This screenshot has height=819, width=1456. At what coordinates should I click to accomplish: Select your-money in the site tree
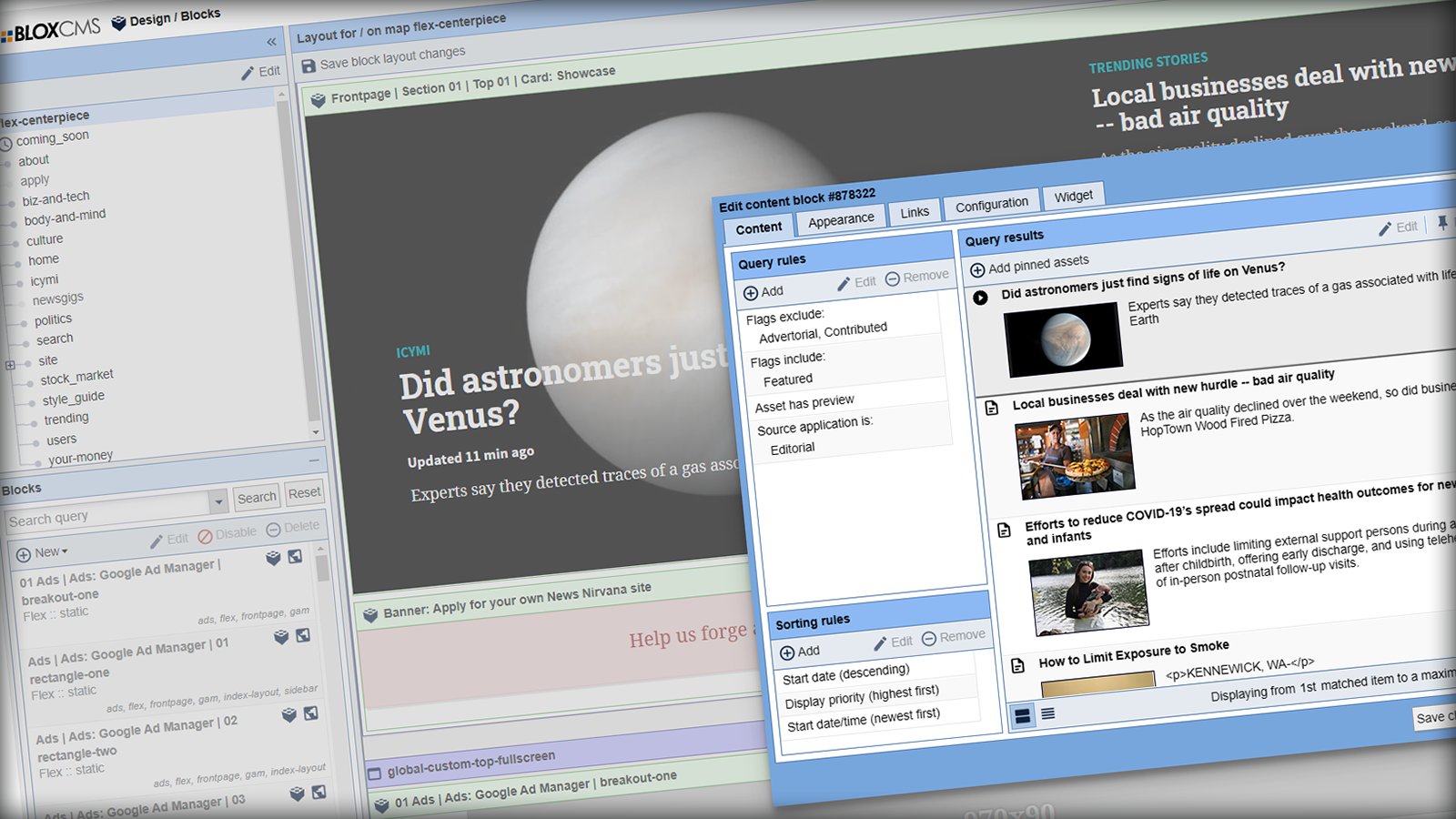click(x=80, y=457)
